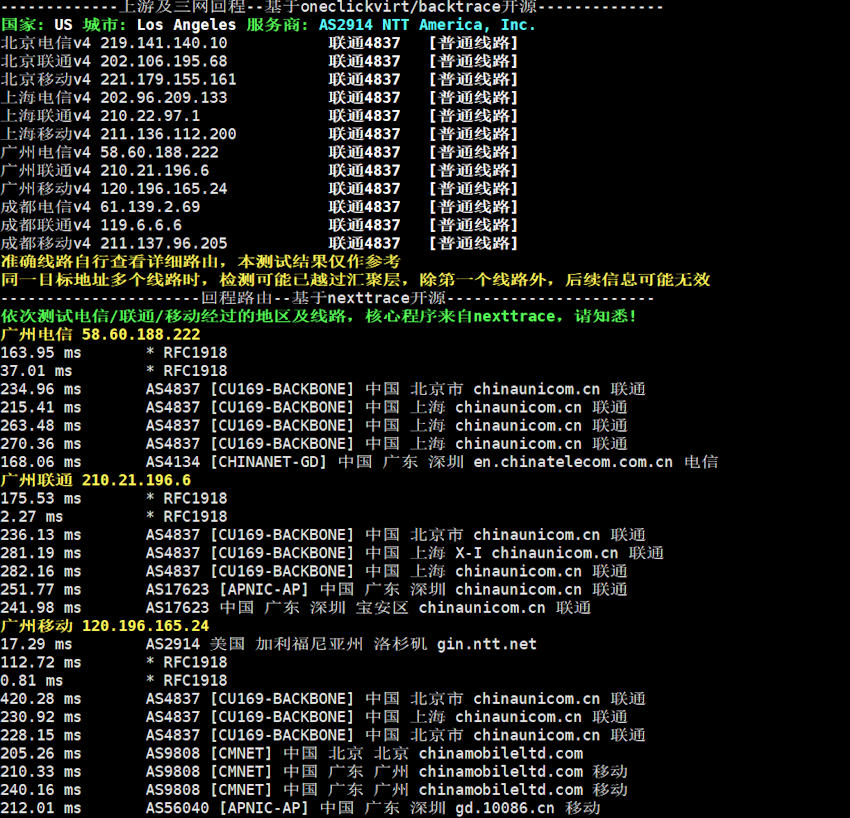Image resolution: width=850 pixels, height=818 pixels.
Task: Select the IP 211.137.96.205
Action: click(164, 243)
